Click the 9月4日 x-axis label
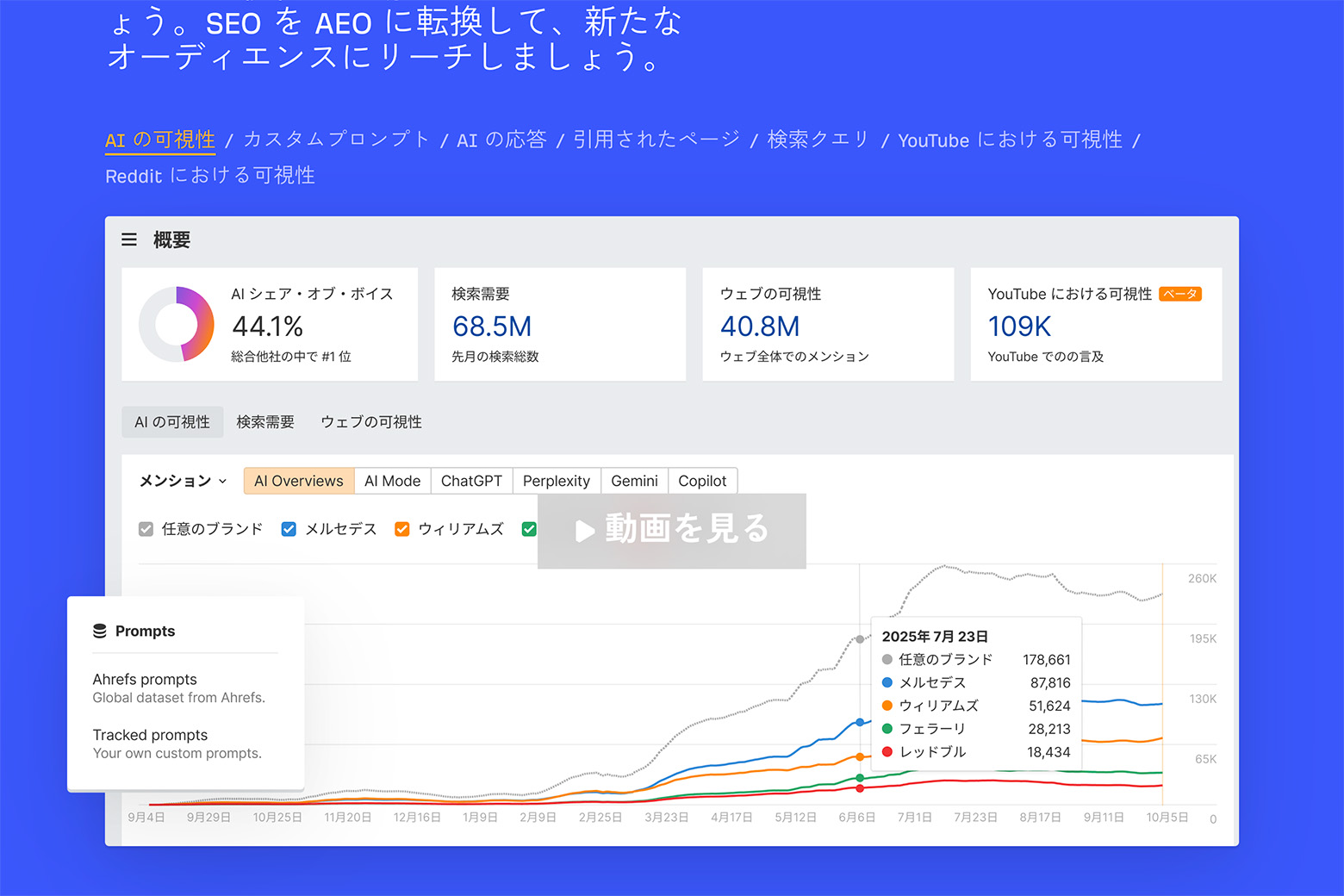Image resolution: width=1344 pixels, height=896 pixels. (x=146, y=817)
